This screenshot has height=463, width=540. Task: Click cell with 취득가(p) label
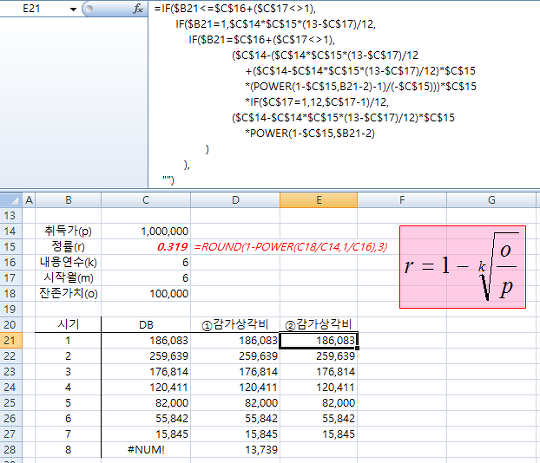click(x=68, y=231)
